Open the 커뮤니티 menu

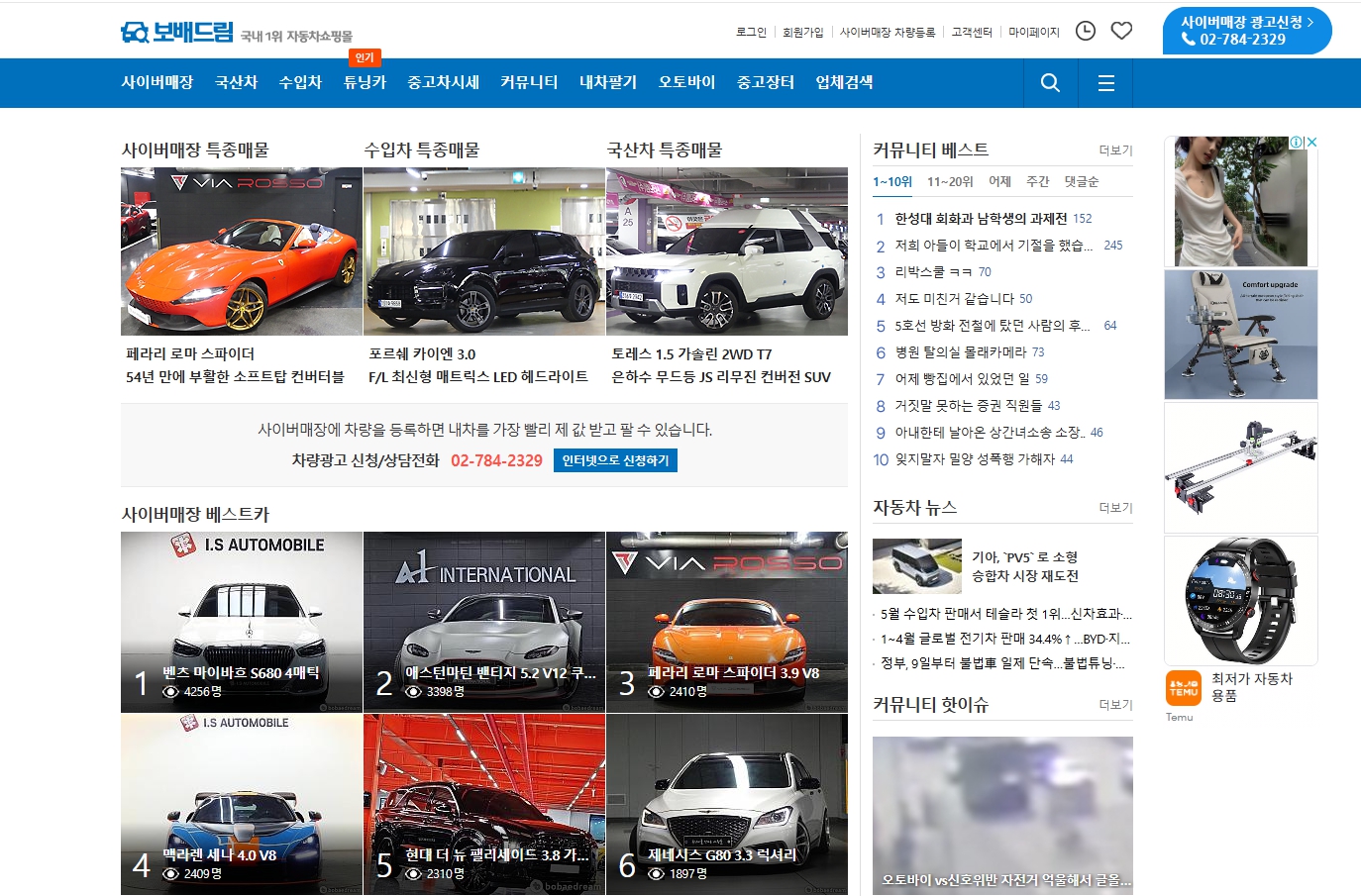click(529, 83)
